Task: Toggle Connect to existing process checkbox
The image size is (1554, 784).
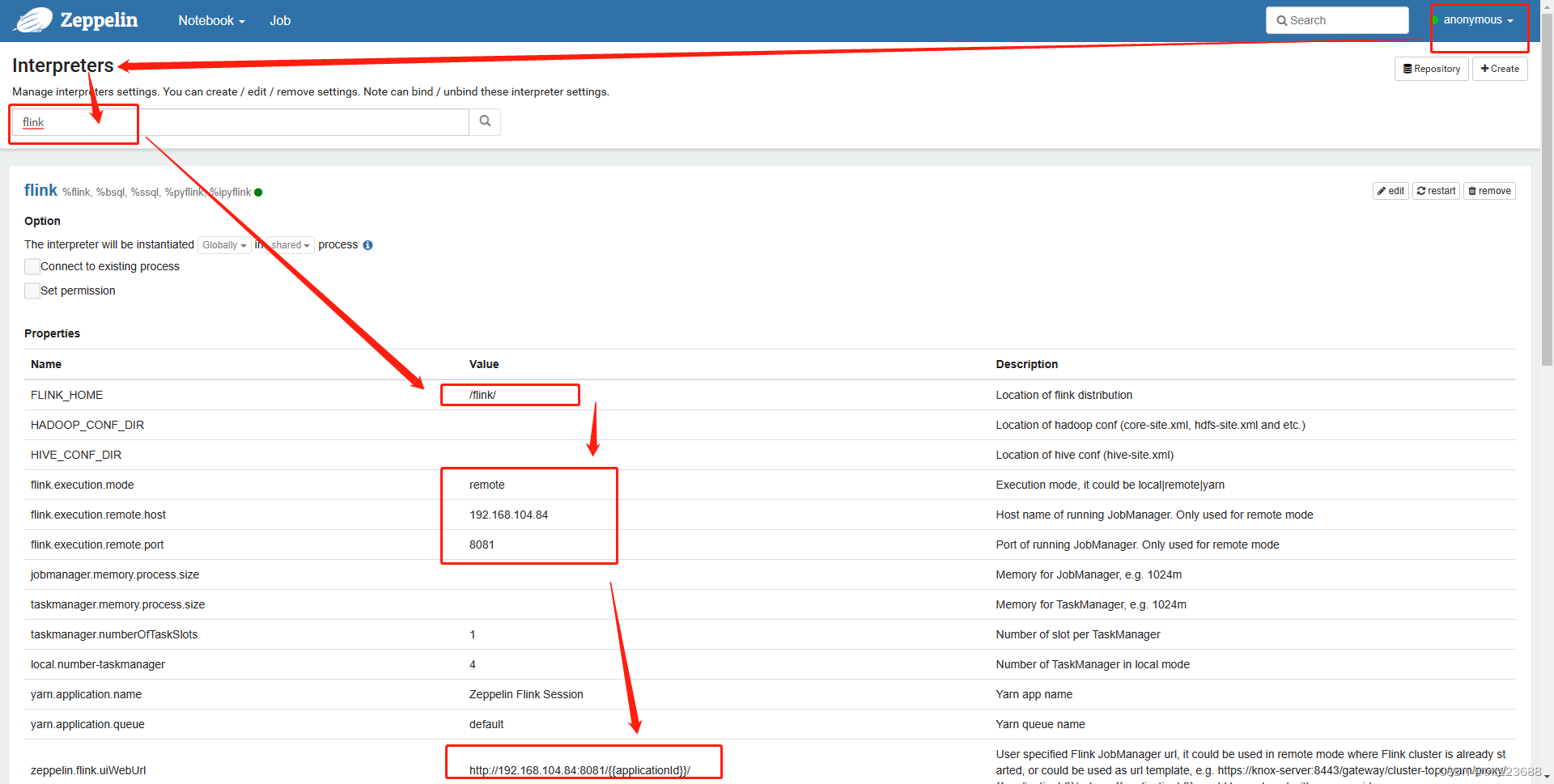Action: (32, 266)
